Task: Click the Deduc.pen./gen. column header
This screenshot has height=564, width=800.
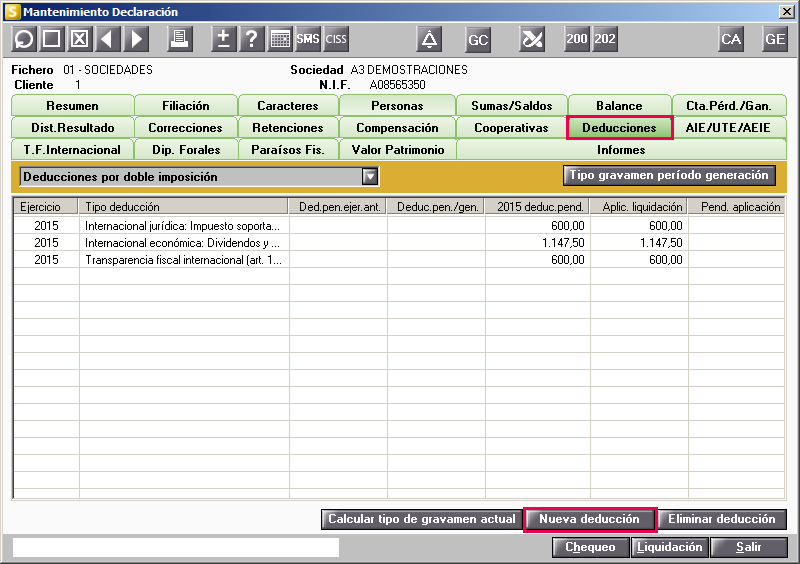Action: (436, 207)
